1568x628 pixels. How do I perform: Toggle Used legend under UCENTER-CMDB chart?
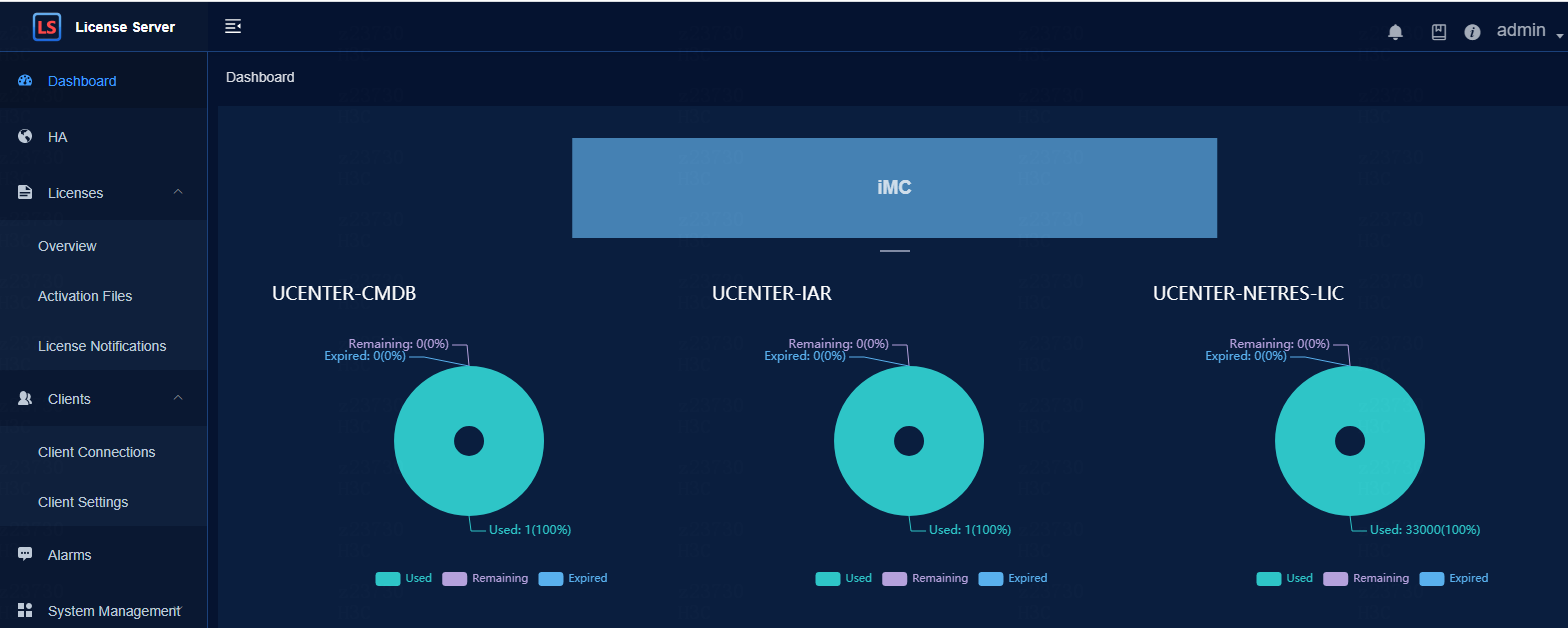click(x=404, y=578)
